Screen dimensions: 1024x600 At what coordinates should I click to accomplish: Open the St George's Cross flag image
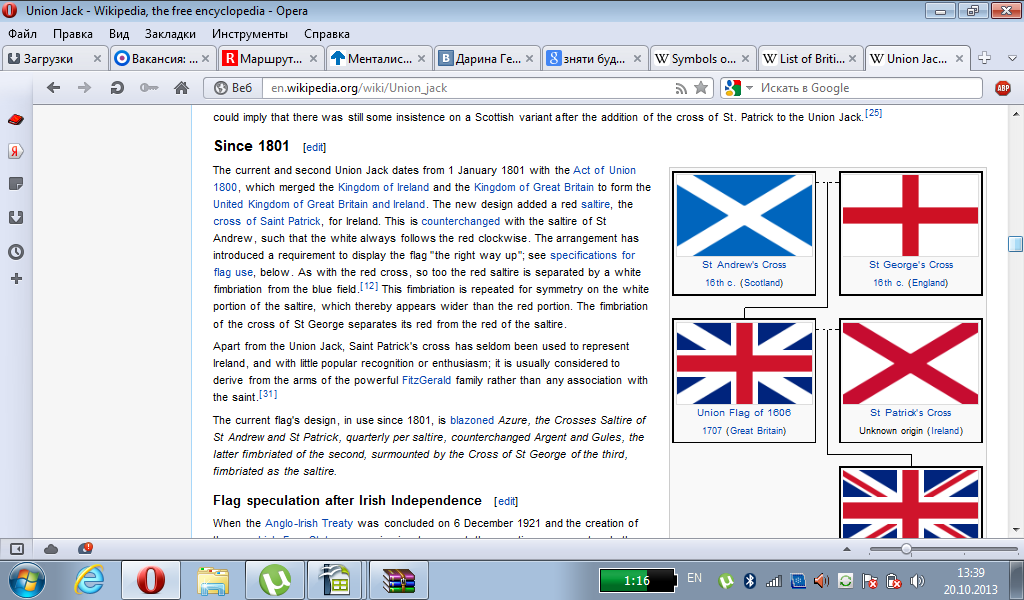pos(910,215)
